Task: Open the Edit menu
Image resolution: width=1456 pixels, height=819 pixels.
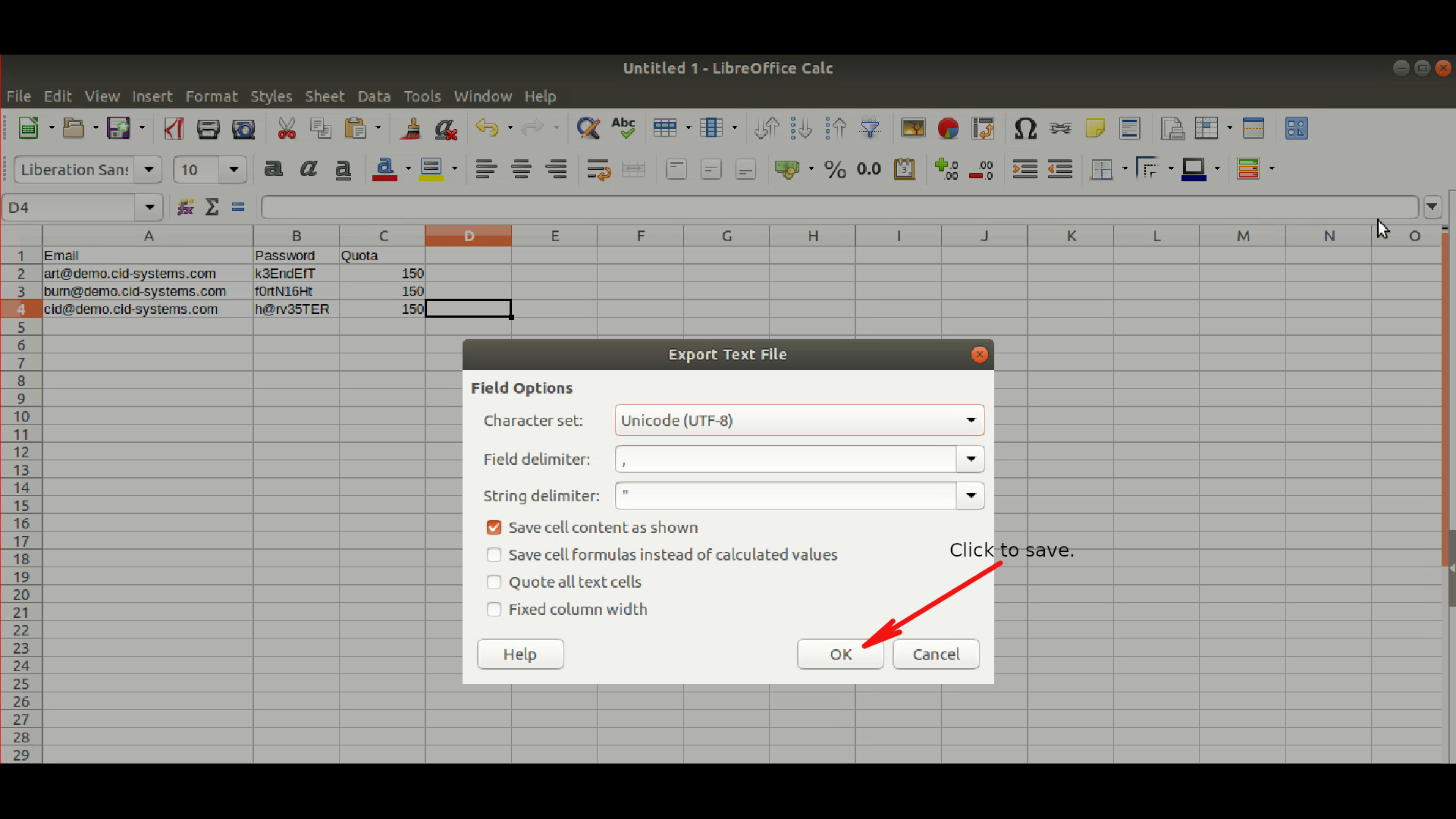Action: click(58, 96)
